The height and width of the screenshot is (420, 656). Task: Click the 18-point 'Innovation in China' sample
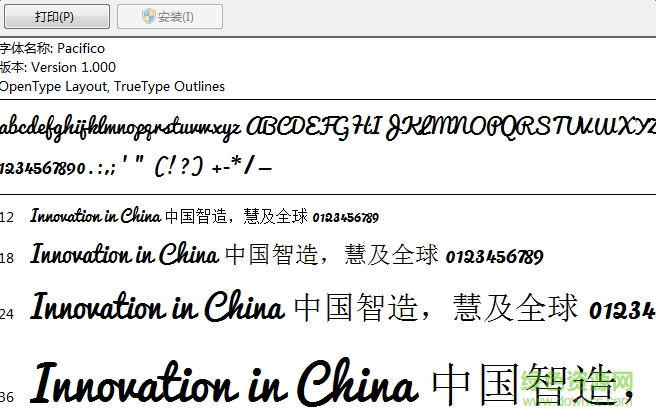(125, 254)
